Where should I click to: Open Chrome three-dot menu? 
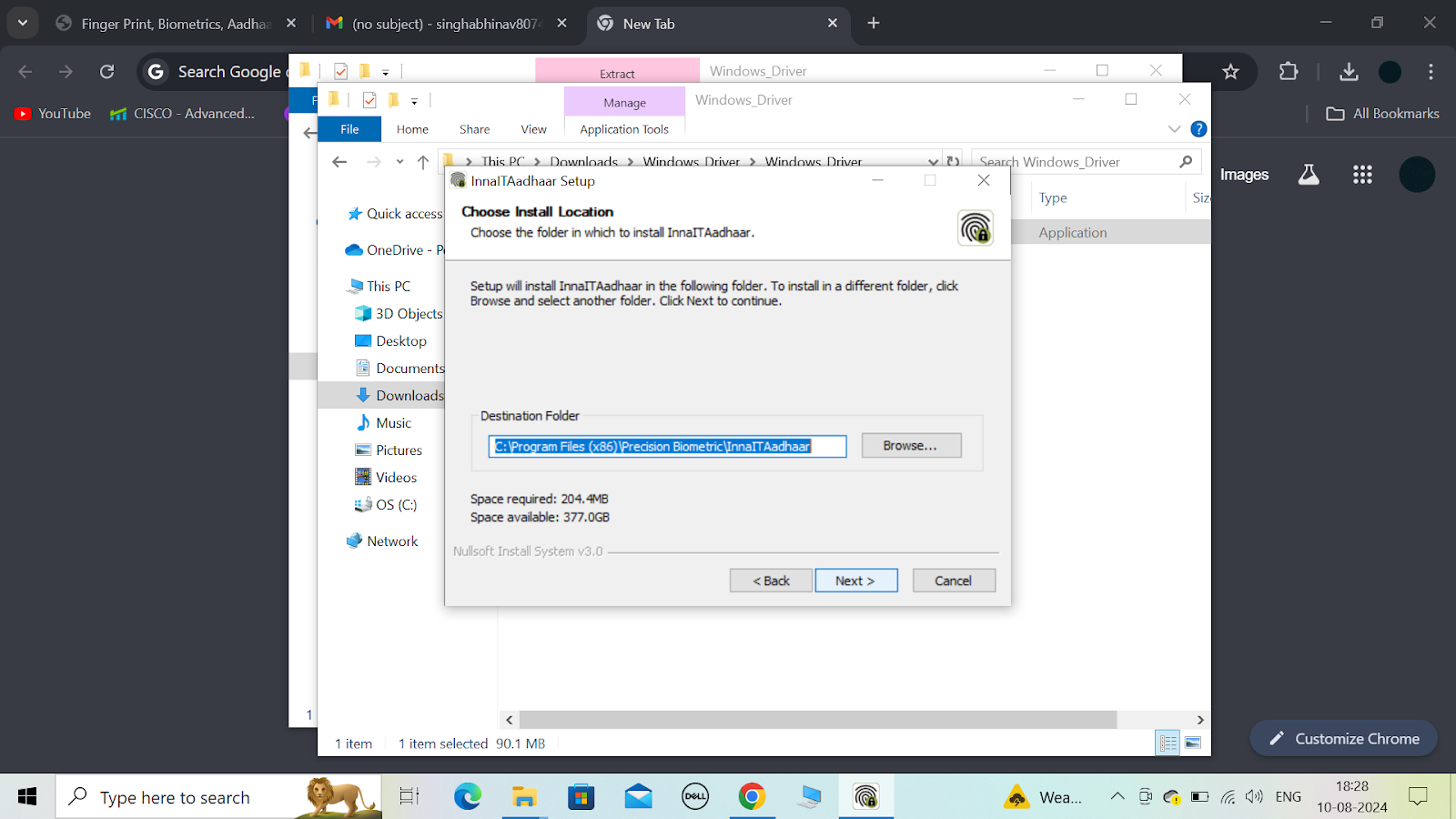point(1431,71)
